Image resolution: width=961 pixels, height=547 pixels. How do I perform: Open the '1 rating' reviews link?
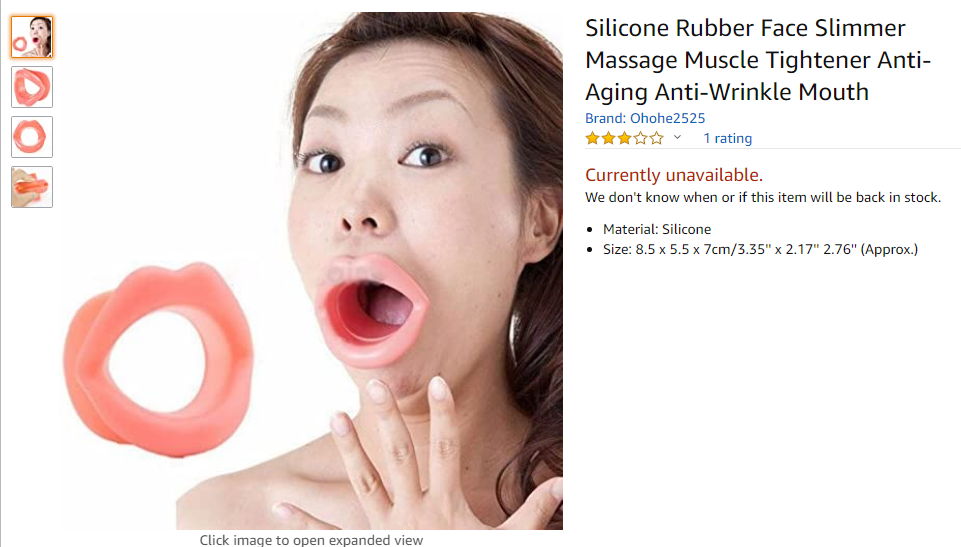(727, 138)
